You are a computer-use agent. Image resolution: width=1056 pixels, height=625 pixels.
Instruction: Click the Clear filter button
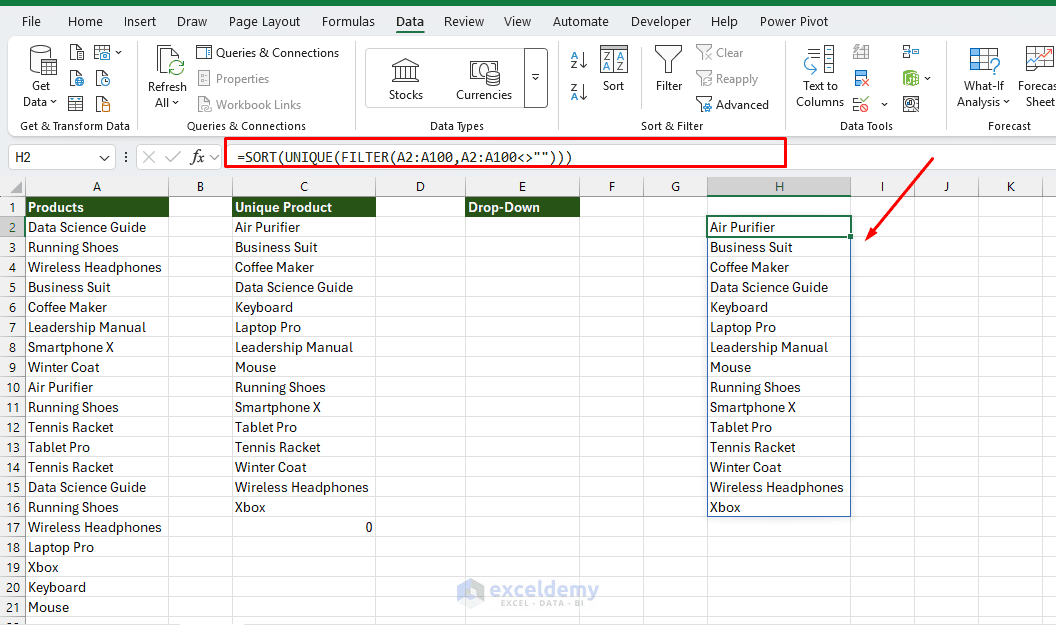[720, 53]
